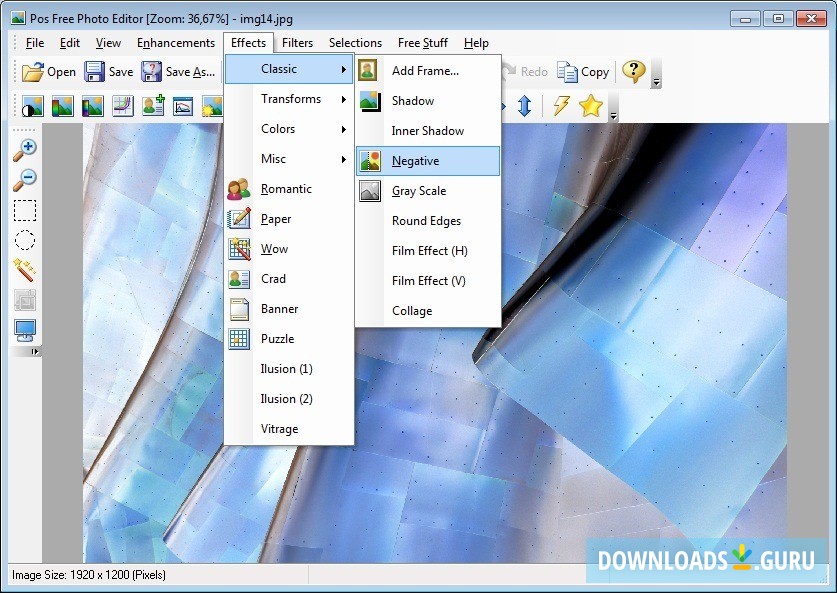Select the Zoom In magnifier tool
The width and height of the screenshot is (837, 593).
(x=25, y=150)
